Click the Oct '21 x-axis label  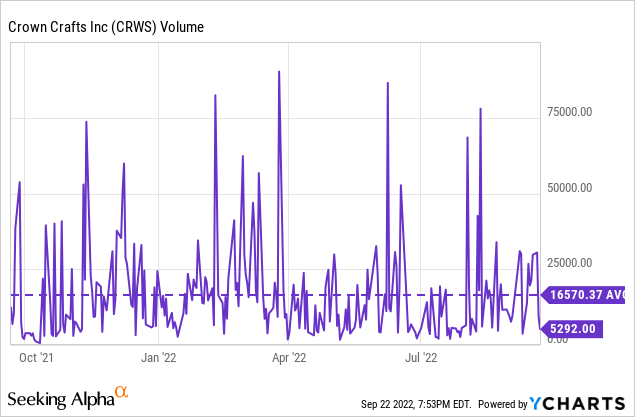point(36,357)
